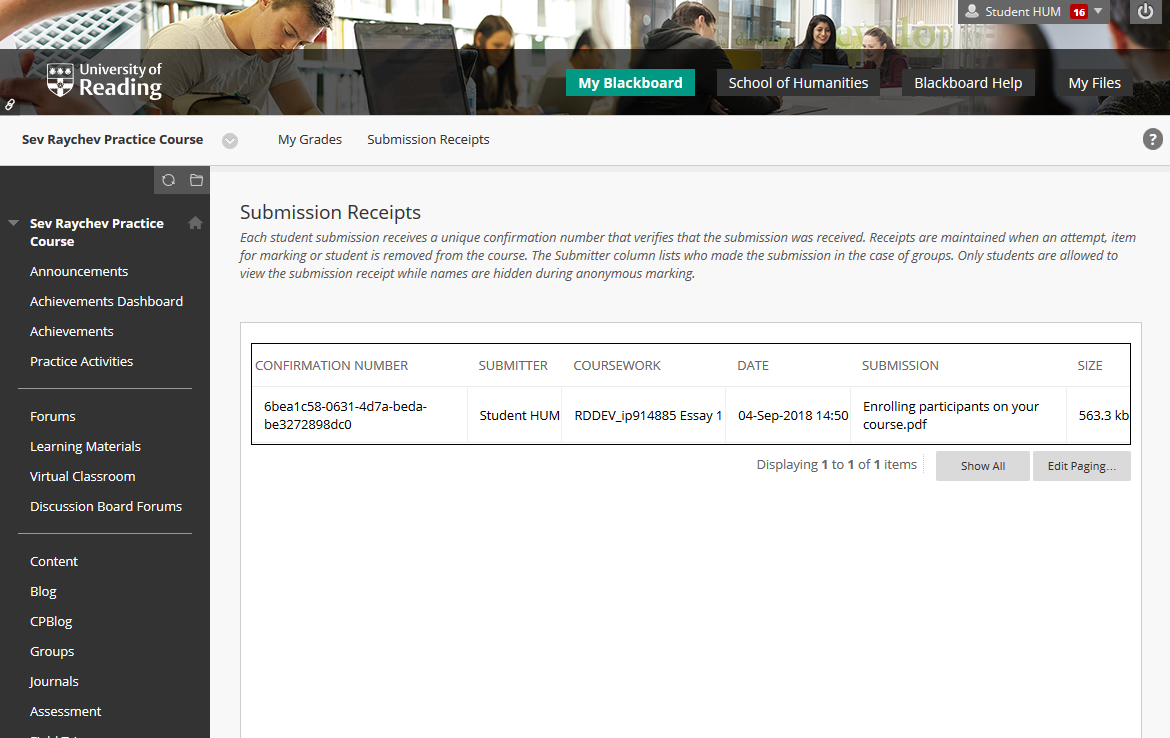Open My Files tab
1170x738 pixels.
[1094, 83]
